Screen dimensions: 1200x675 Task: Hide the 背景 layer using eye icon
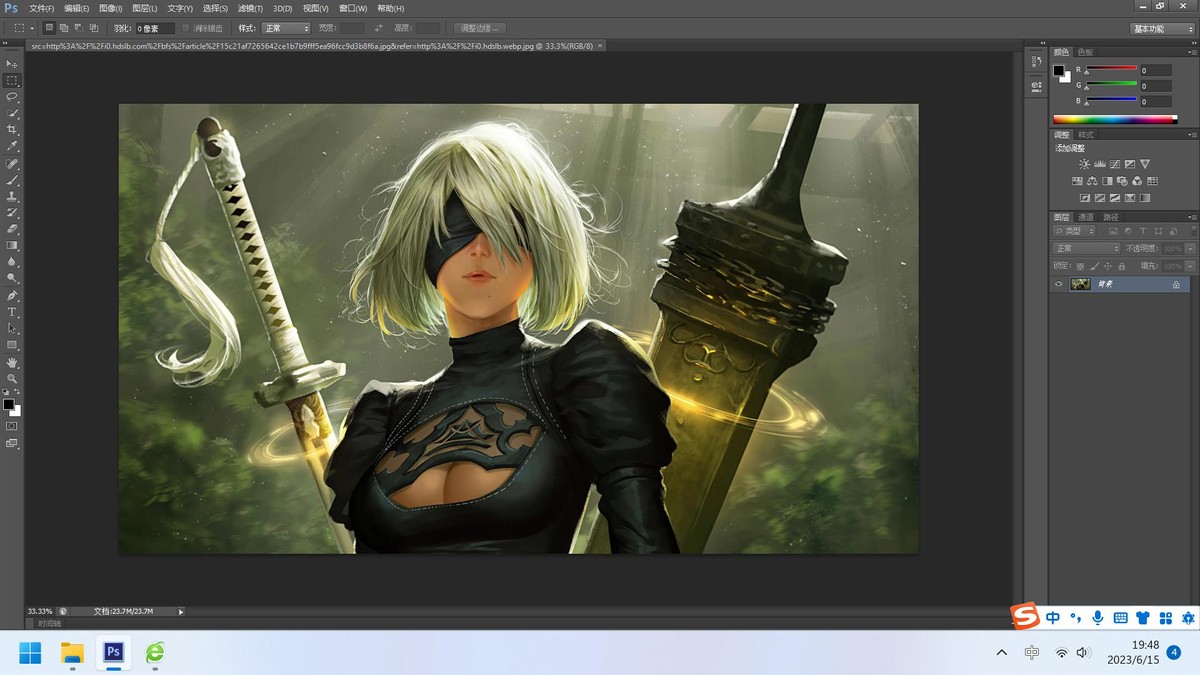[x=1059, y=284]
